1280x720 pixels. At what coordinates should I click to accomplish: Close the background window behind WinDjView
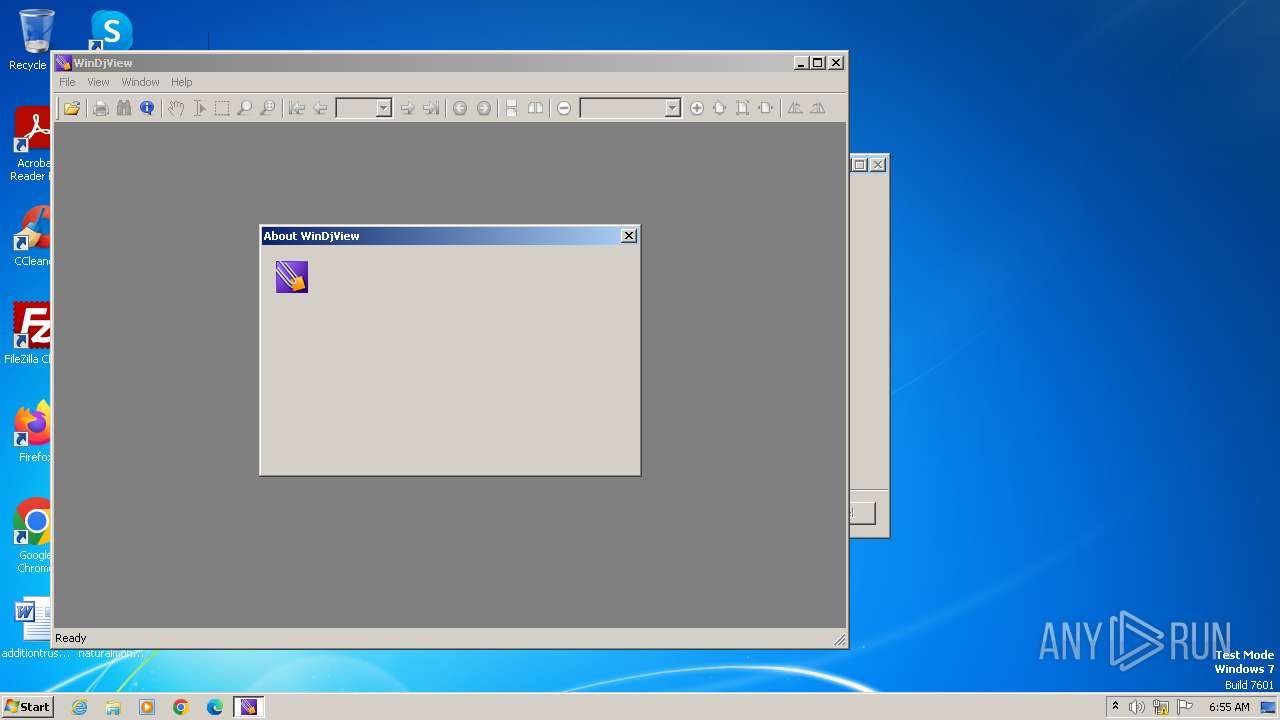pos(878,164)
